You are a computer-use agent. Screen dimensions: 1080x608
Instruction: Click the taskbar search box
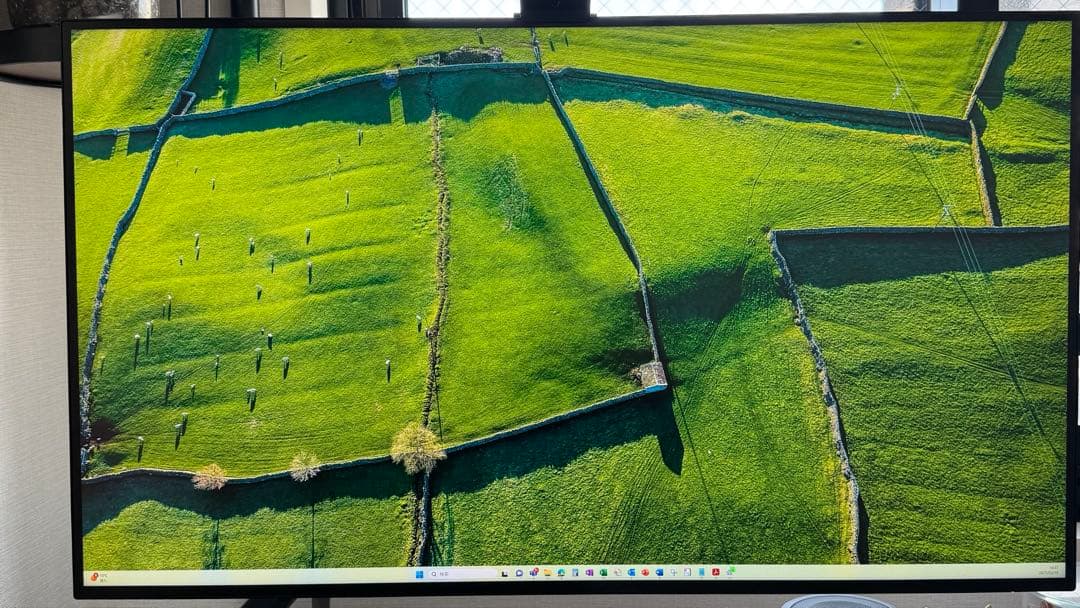click(460, 576)
